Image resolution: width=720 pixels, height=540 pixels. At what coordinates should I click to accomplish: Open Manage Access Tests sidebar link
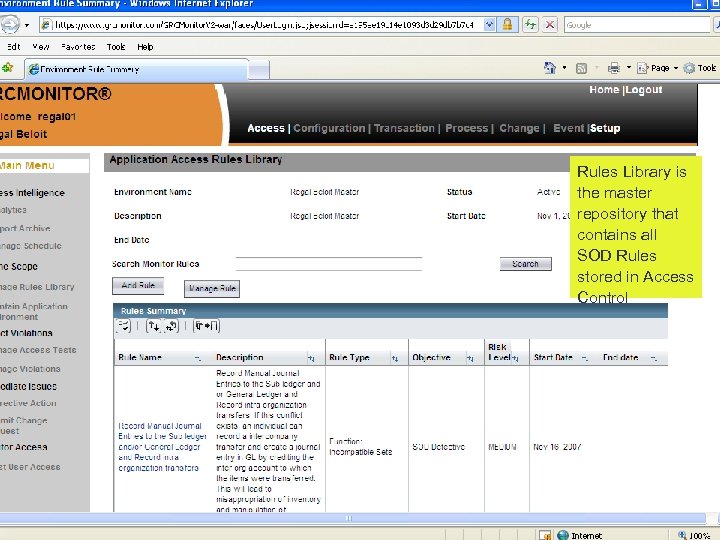click(38, 350)
